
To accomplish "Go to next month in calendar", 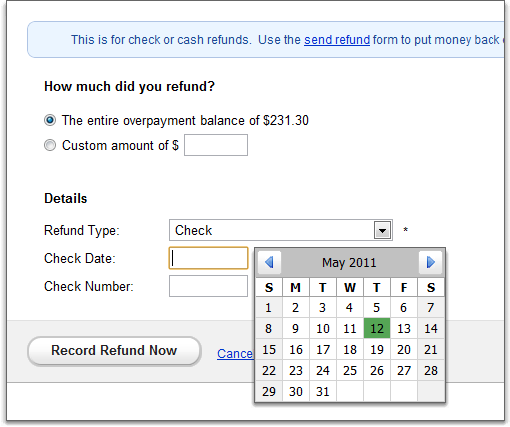I will point(430,262).
